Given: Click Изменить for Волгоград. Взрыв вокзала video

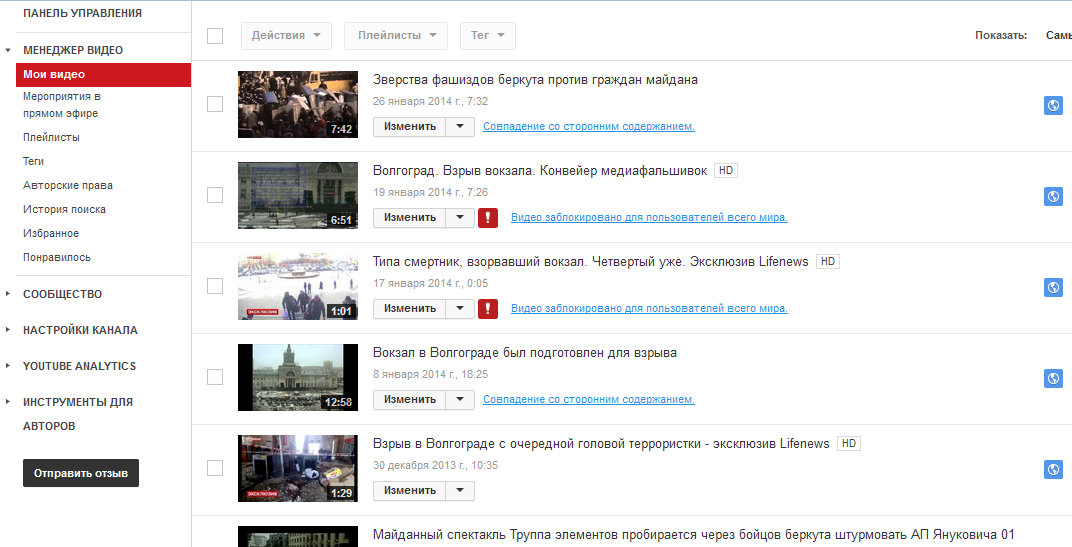Looking at the screenshot, I should [410, 217].
